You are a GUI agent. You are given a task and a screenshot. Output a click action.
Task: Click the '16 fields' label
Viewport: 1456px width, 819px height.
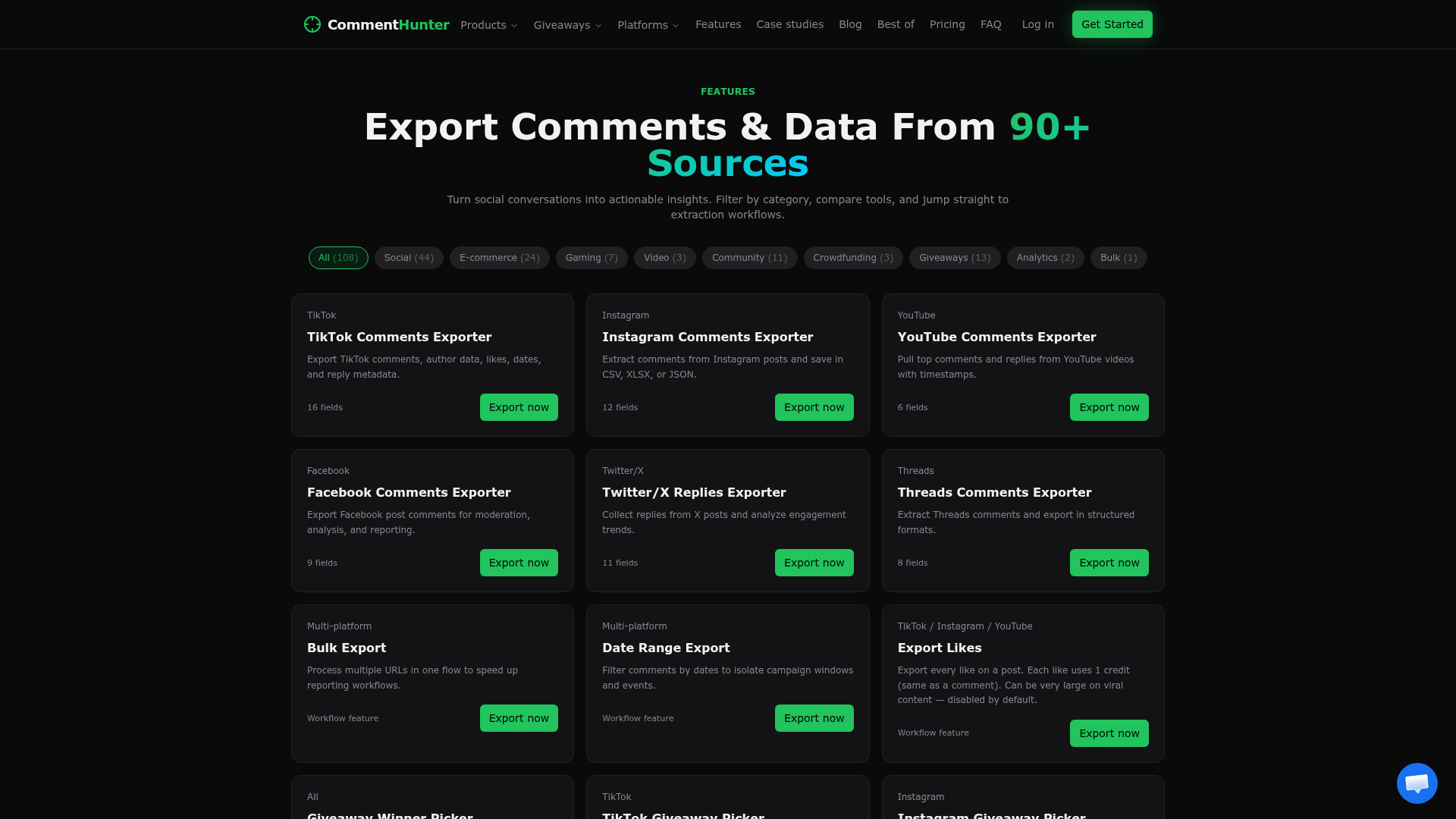coord(325,407)
